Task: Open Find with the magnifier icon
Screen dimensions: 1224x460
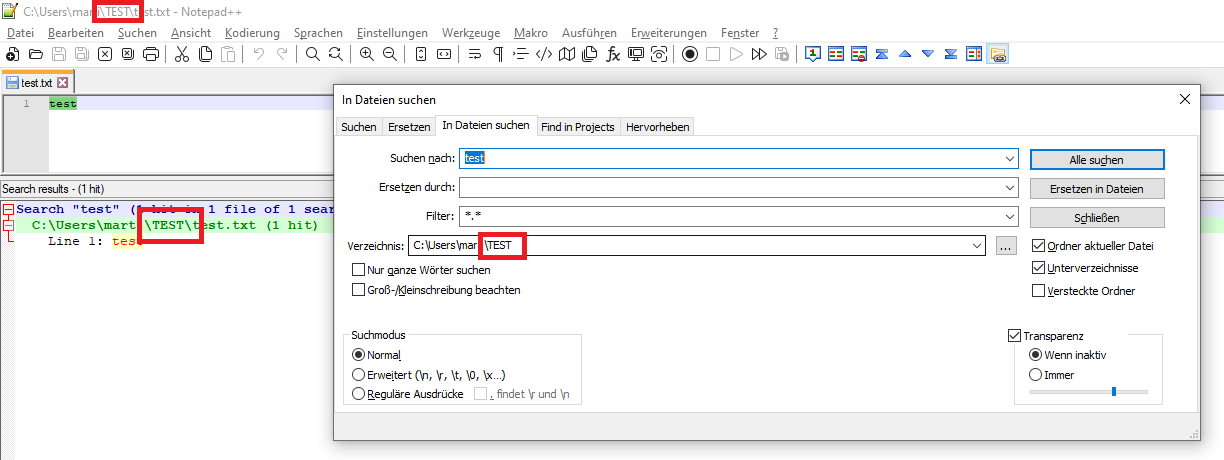Action: pyautogui.click(x=313, y=54)
